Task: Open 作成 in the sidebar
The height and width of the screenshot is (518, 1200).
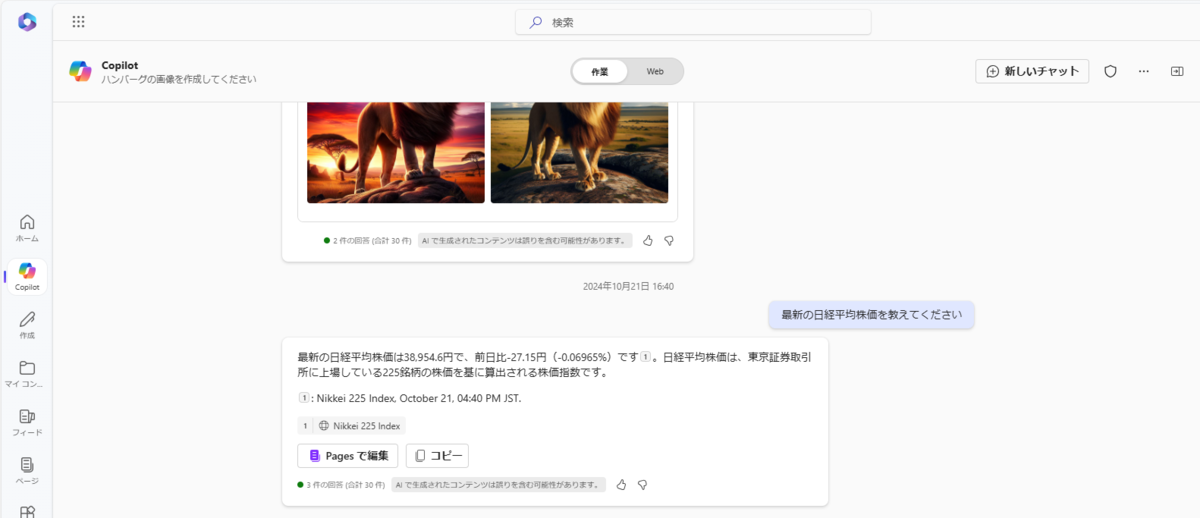Action: pyautogui.click(x=27, y=325)
